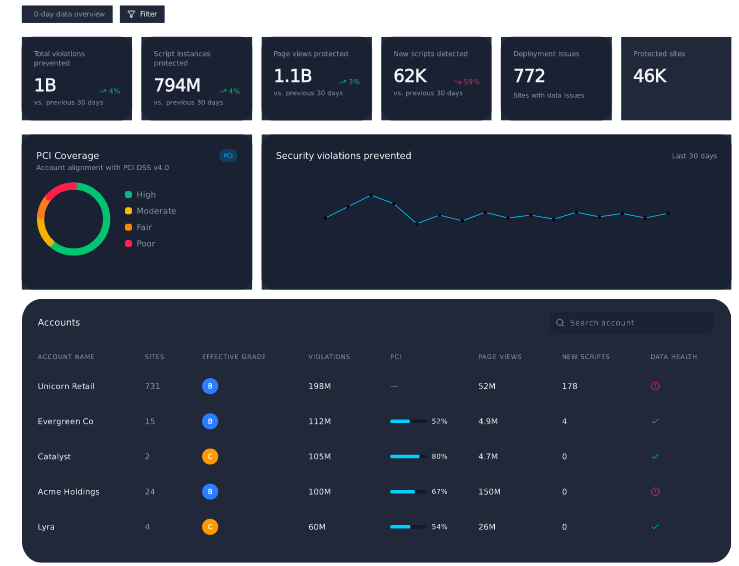The image size is (739, 566).
Task: Sort by the Violations column header
Action: [329, 357]
